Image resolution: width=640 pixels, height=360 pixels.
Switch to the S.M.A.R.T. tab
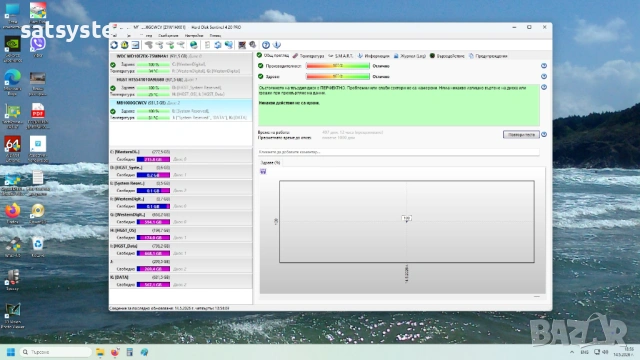341,56
